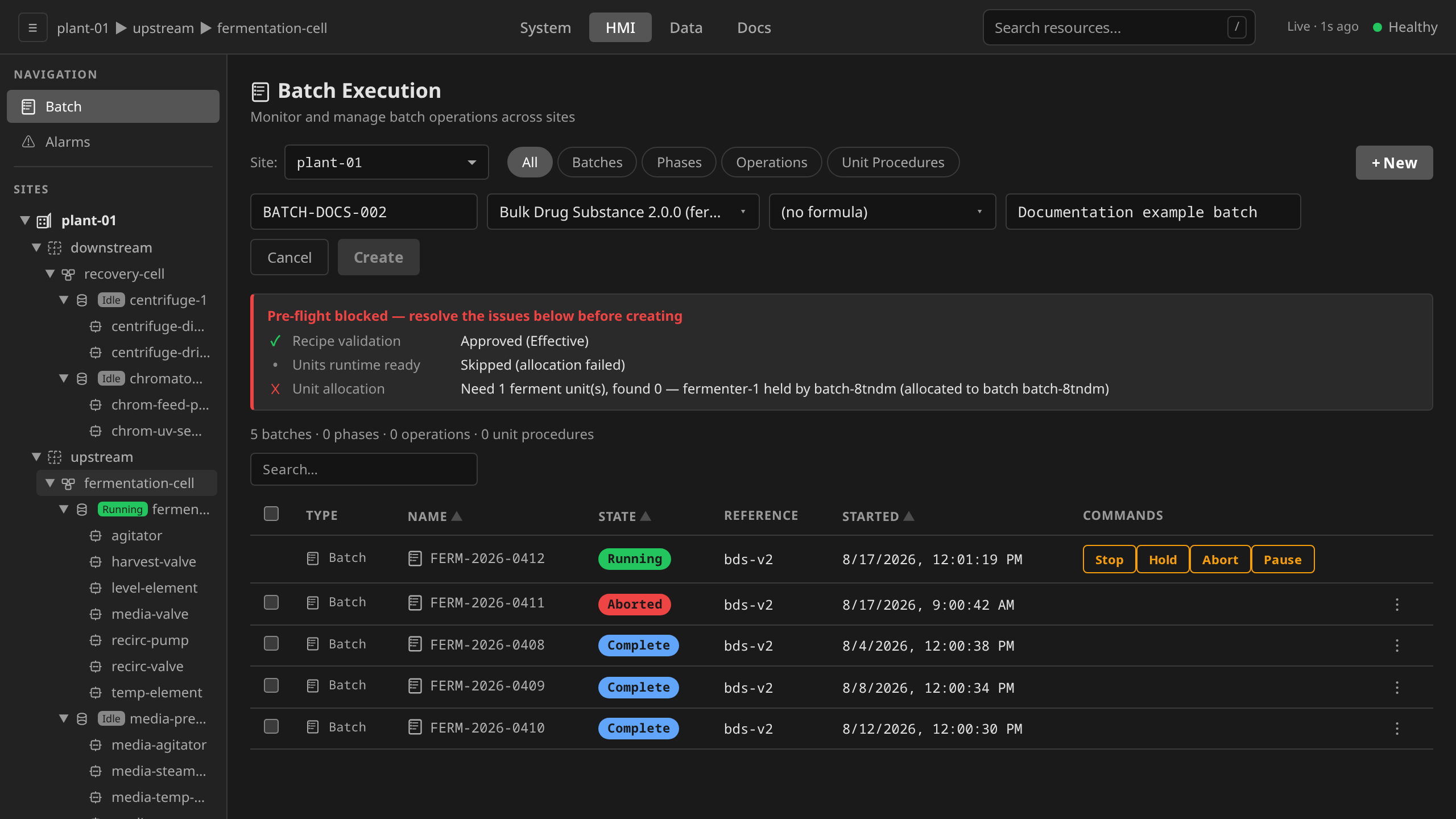Collapse the recovery-cell tree node

(x=50, y=274)
